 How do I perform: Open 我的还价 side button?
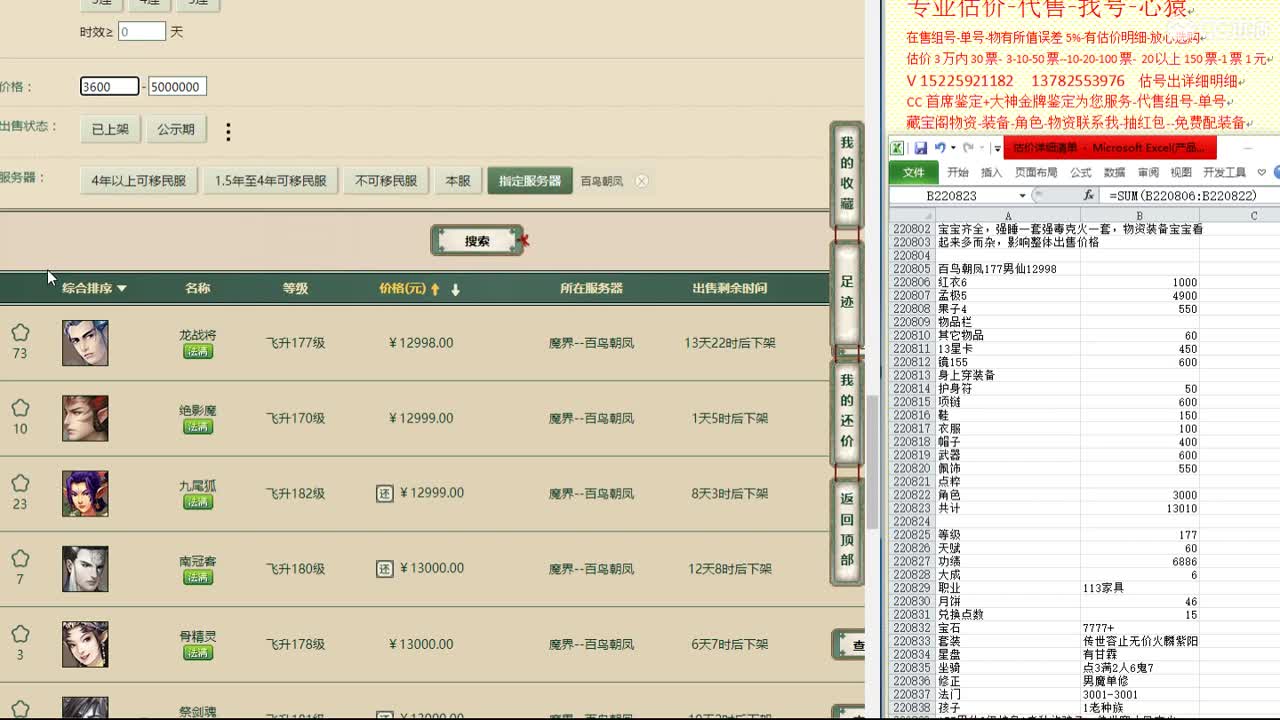847,411
